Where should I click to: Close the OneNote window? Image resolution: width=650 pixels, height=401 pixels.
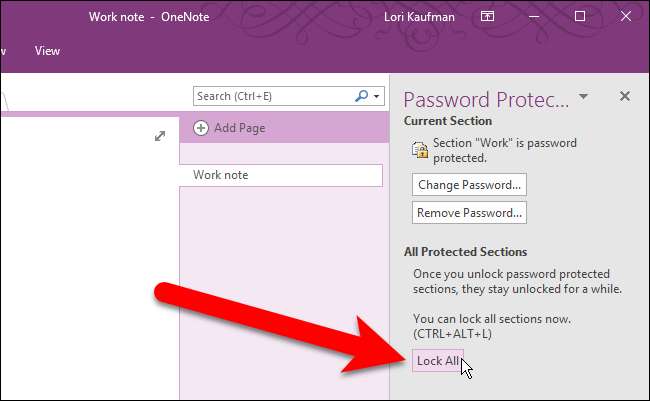pyautogui.click(x=625, y=16)
